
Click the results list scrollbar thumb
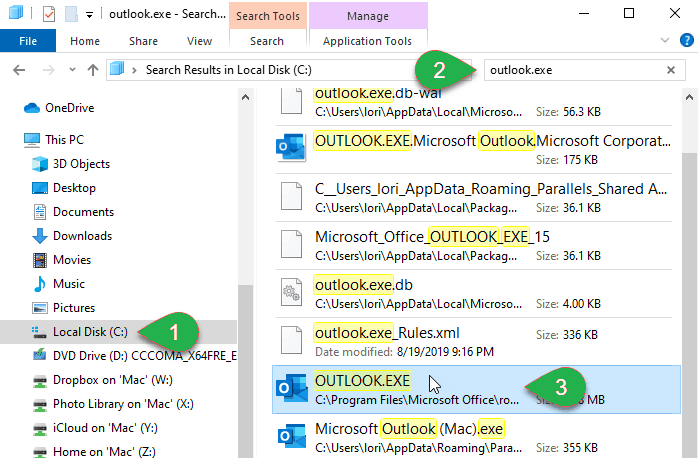tap(689, 304)
